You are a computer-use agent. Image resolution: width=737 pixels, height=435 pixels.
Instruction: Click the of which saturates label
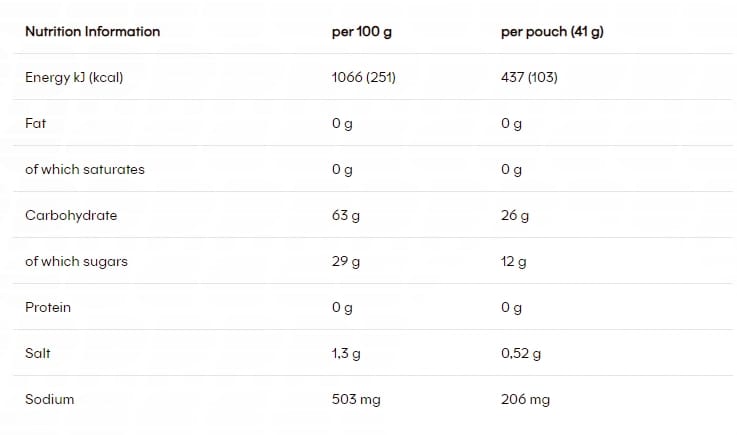(85, 169)
